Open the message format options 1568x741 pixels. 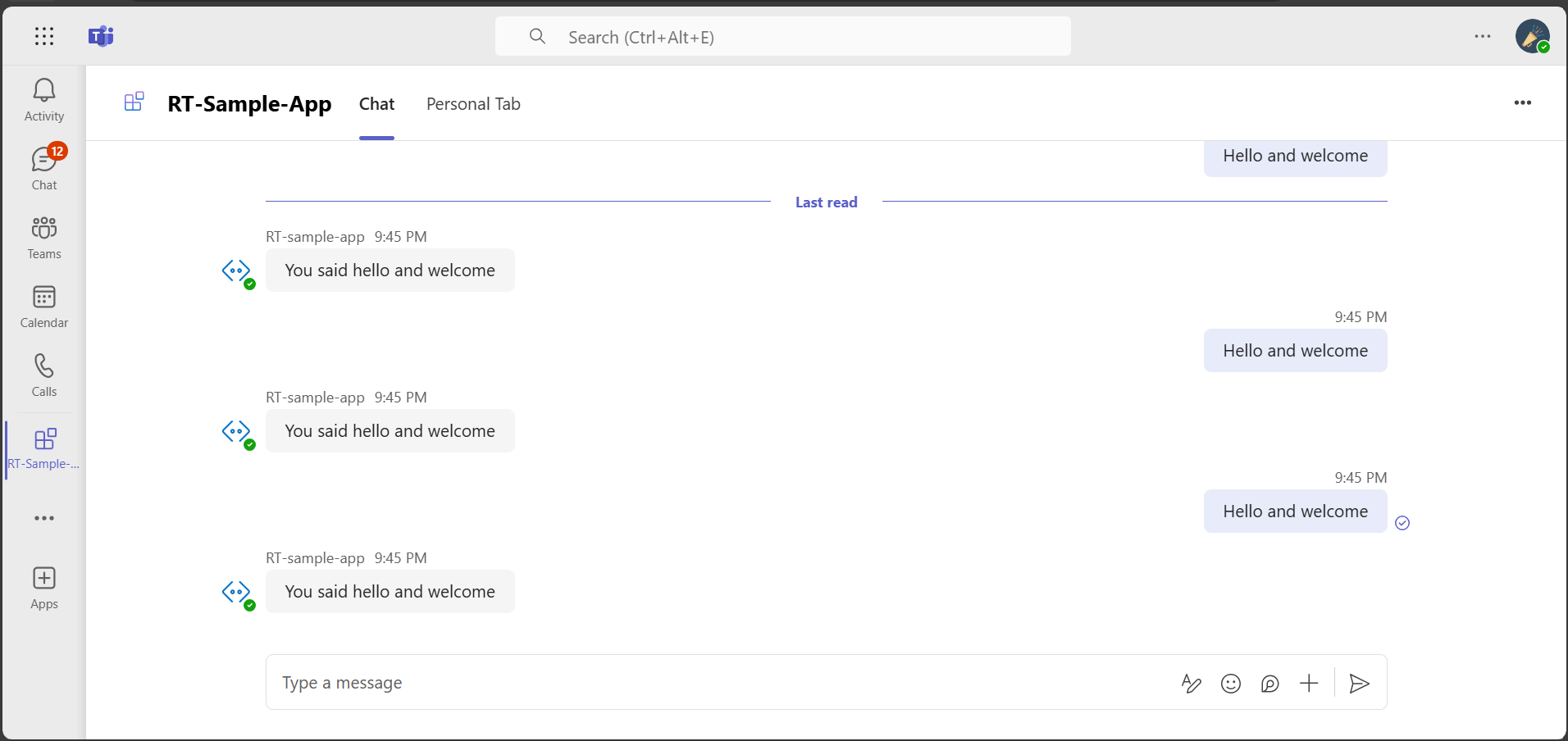click(x=1191, y=683)
